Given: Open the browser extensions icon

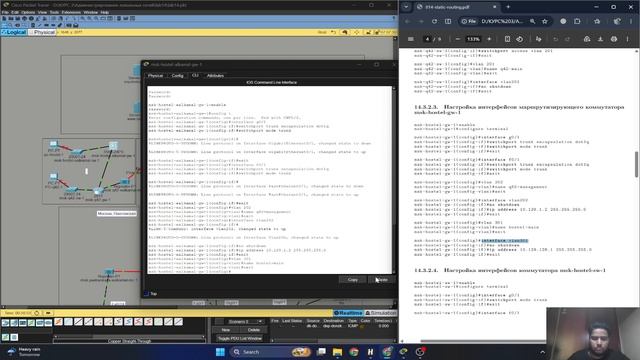Looking at the screenshot, I should click(577, 21).
